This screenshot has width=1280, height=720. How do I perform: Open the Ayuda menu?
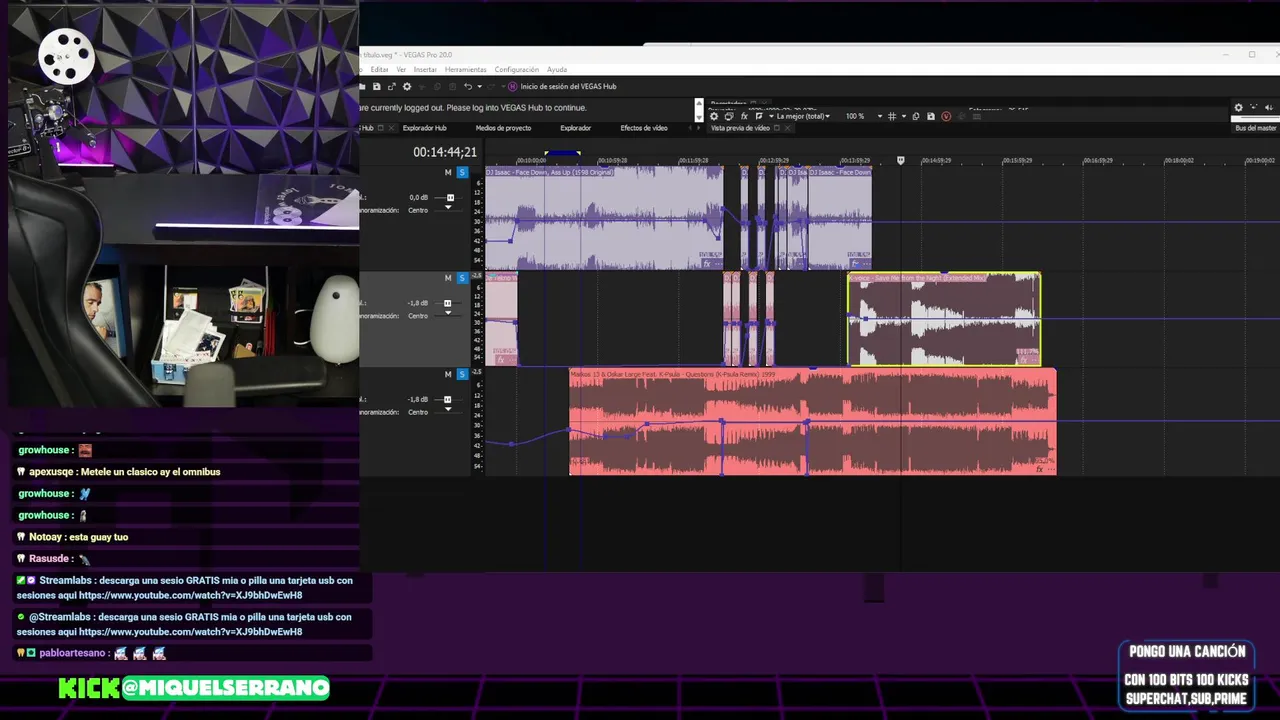(x=557, y=70)
